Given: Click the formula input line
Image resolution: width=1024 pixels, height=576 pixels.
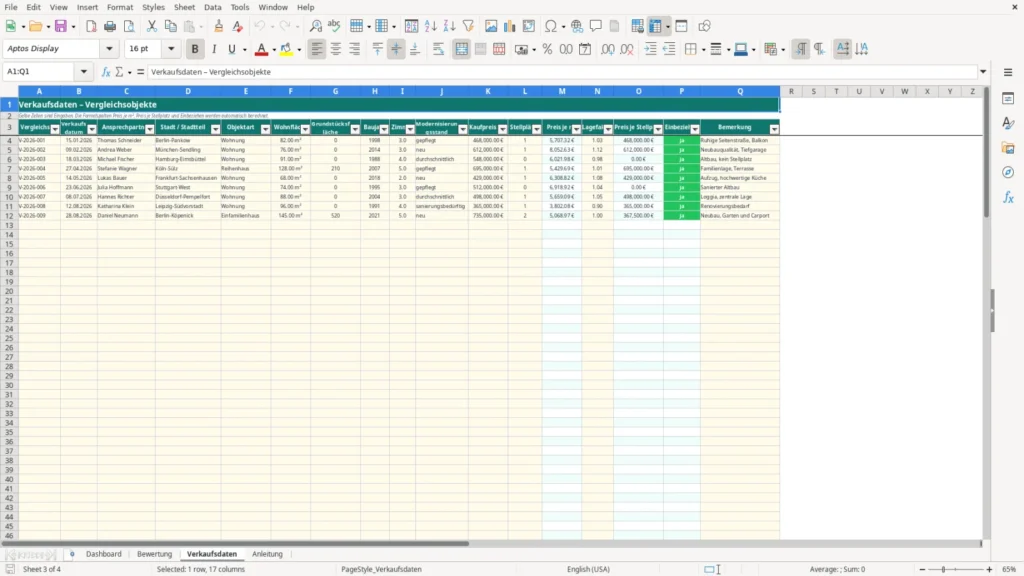Looking at the screenshot, I should pos(562,72).
